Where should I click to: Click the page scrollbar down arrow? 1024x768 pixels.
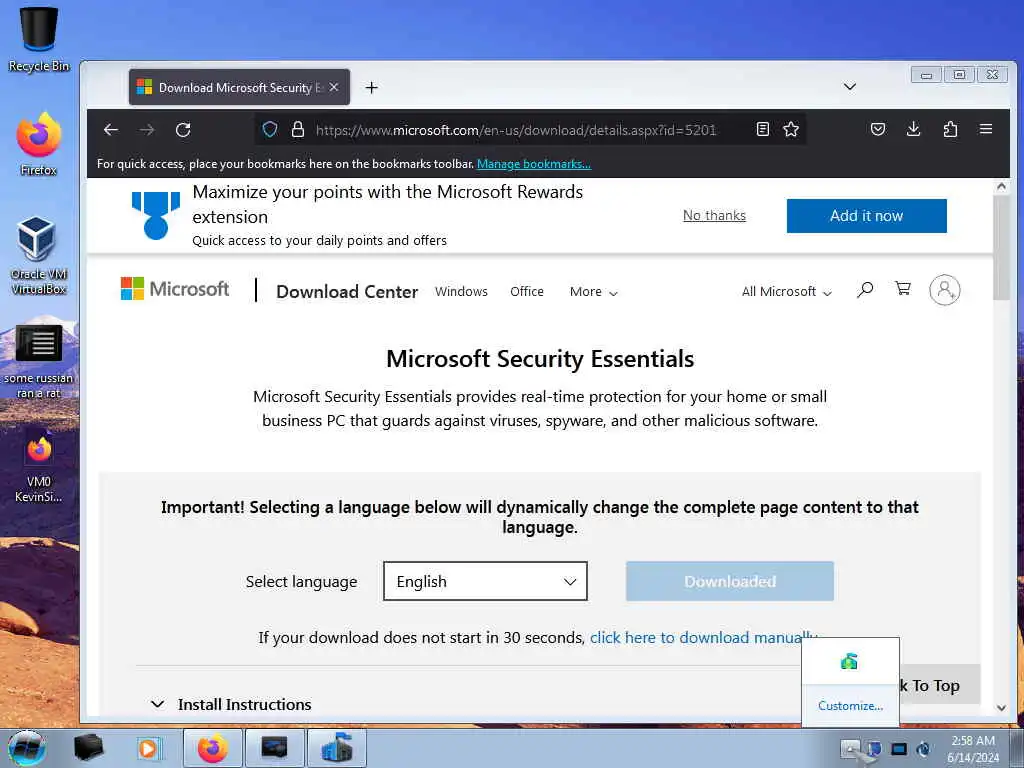tap(1001, 707)
